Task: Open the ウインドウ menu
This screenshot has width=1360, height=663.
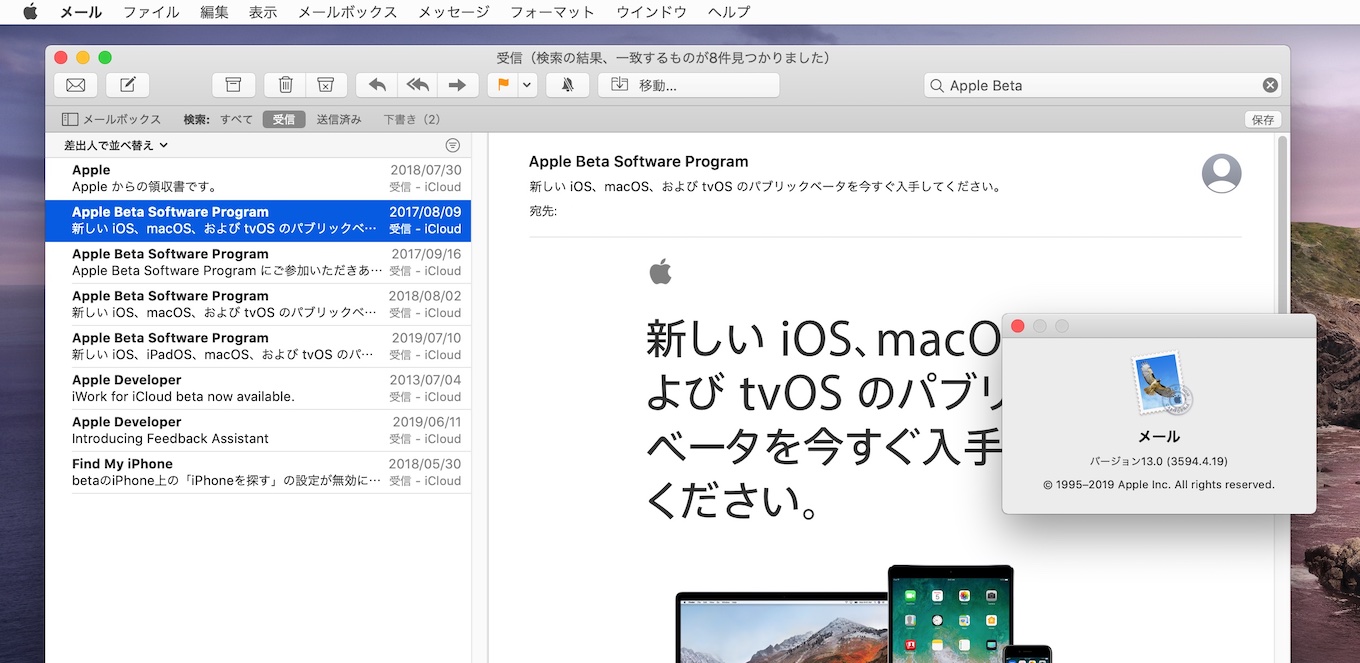Action: 651,12
